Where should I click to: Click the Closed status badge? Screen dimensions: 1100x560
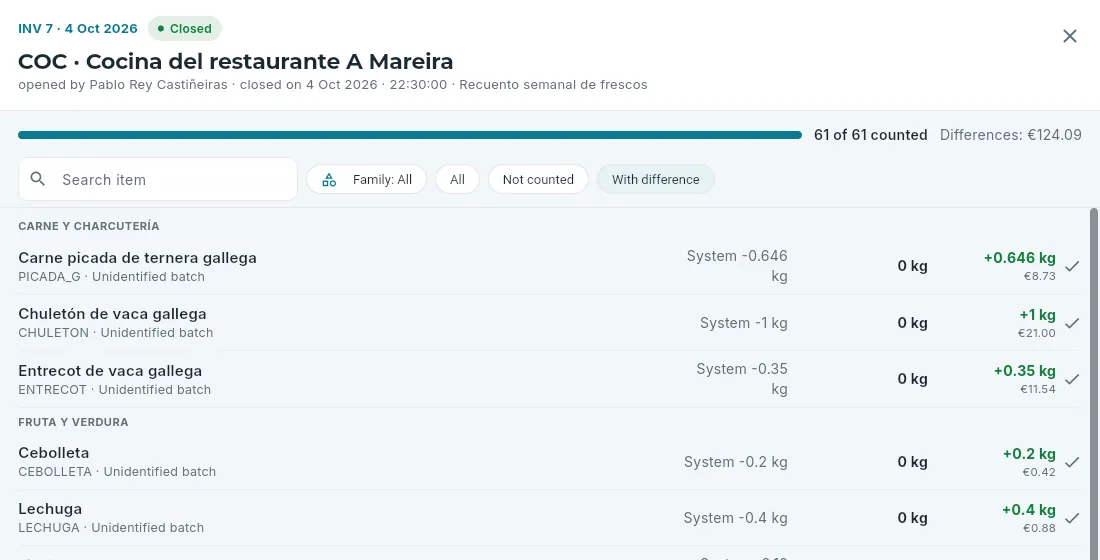pos(185,29)
